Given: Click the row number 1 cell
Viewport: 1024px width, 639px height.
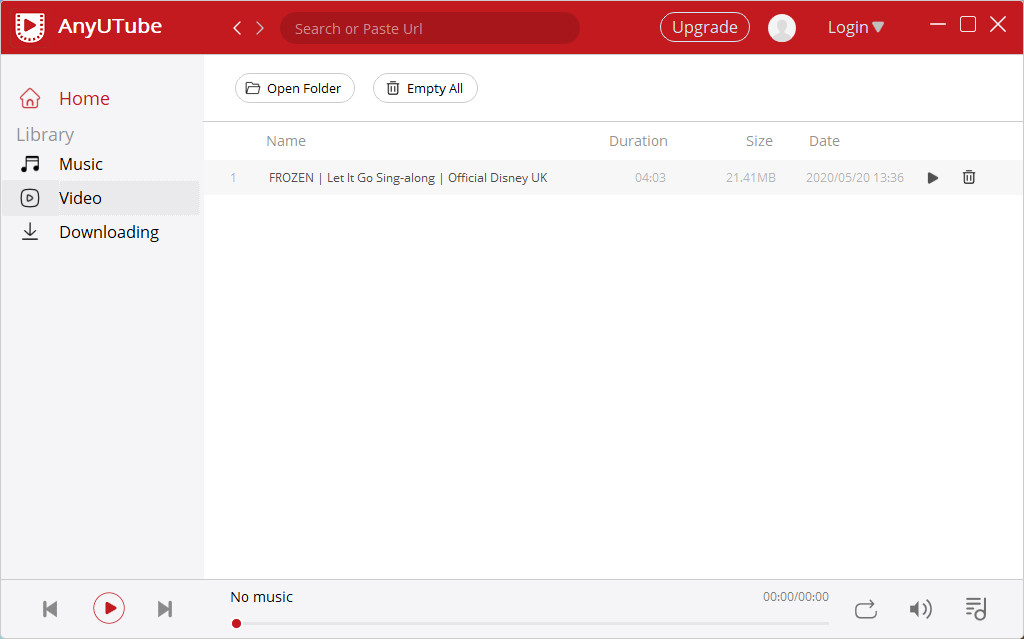Looking at the screenshot, I should (233, 178).
